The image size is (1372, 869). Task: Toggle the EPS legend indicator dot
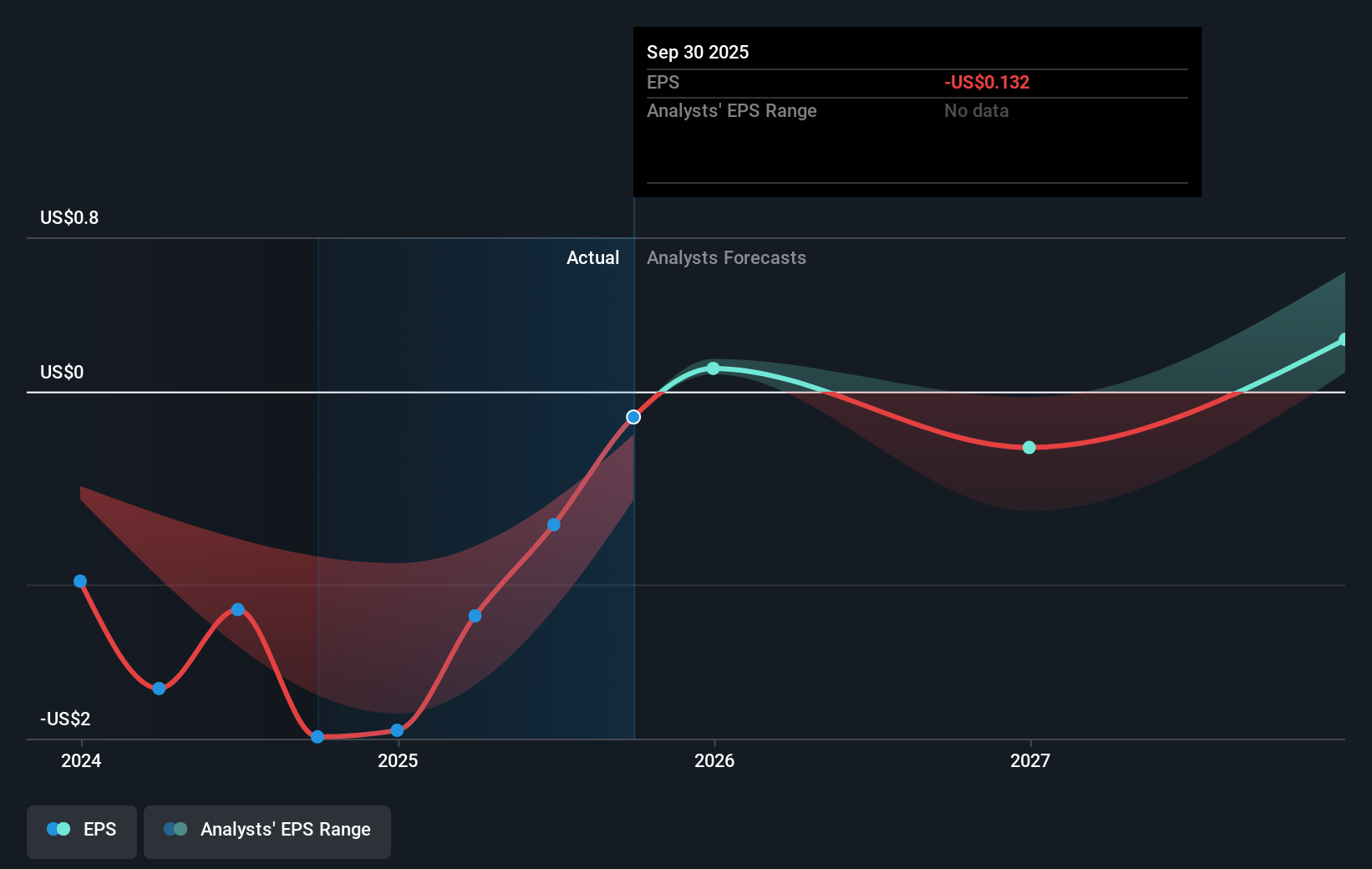[58, 828]
